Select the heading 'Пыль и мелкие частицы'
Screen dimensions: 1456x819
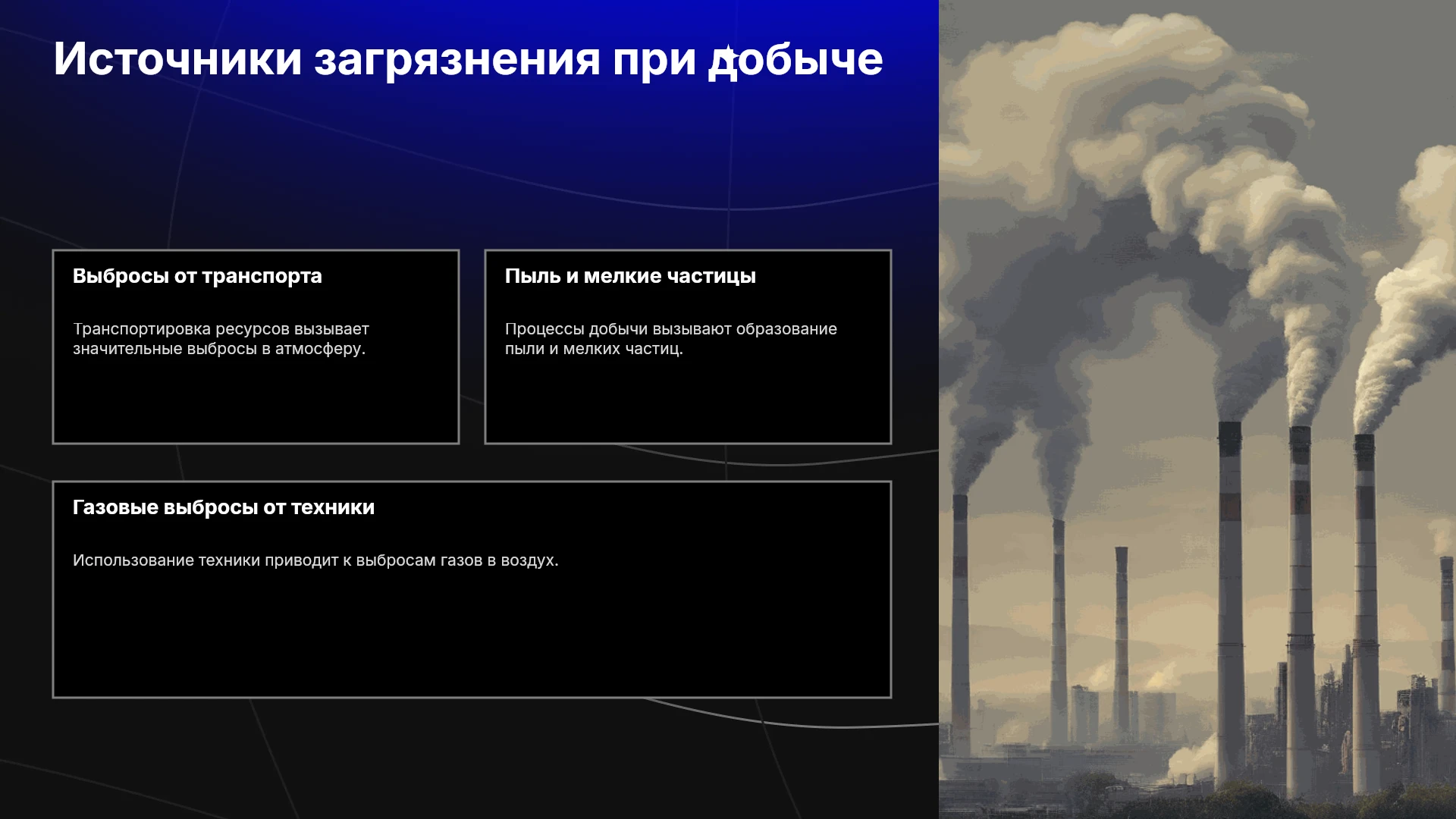(x=630, y=276)
